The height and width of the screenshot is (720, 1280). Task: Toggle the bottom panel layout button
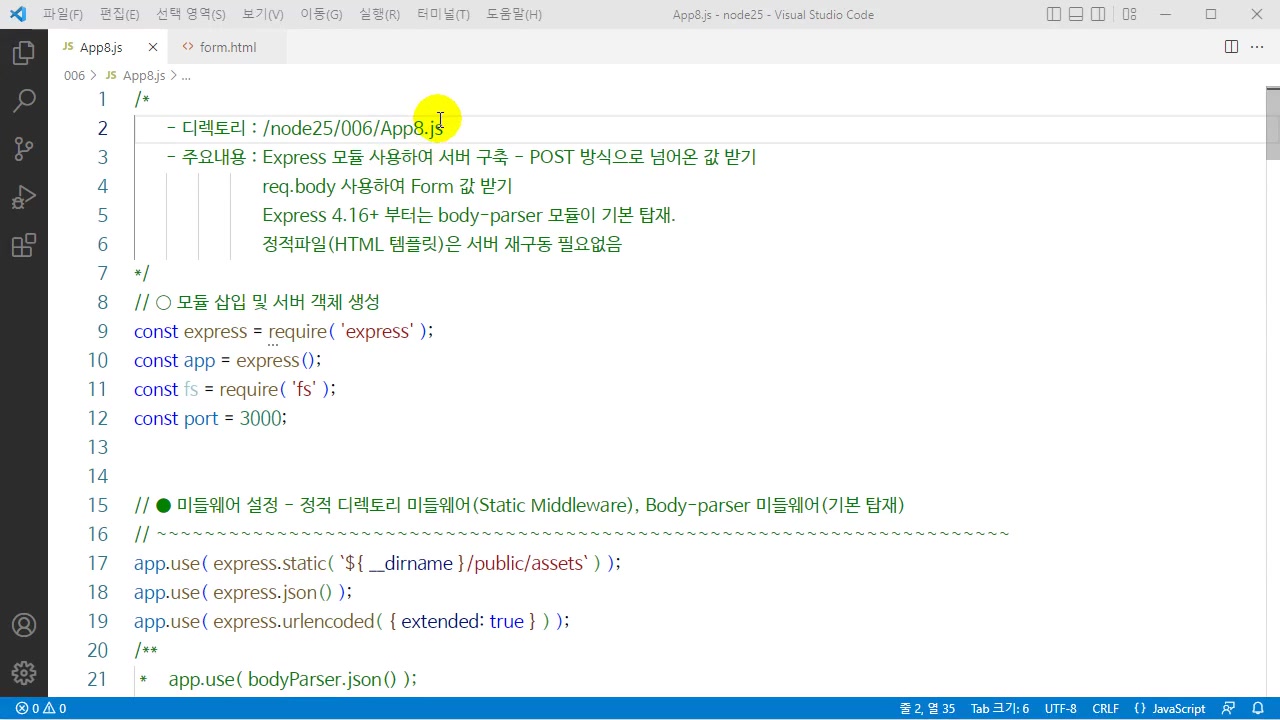click(1076, 14)
